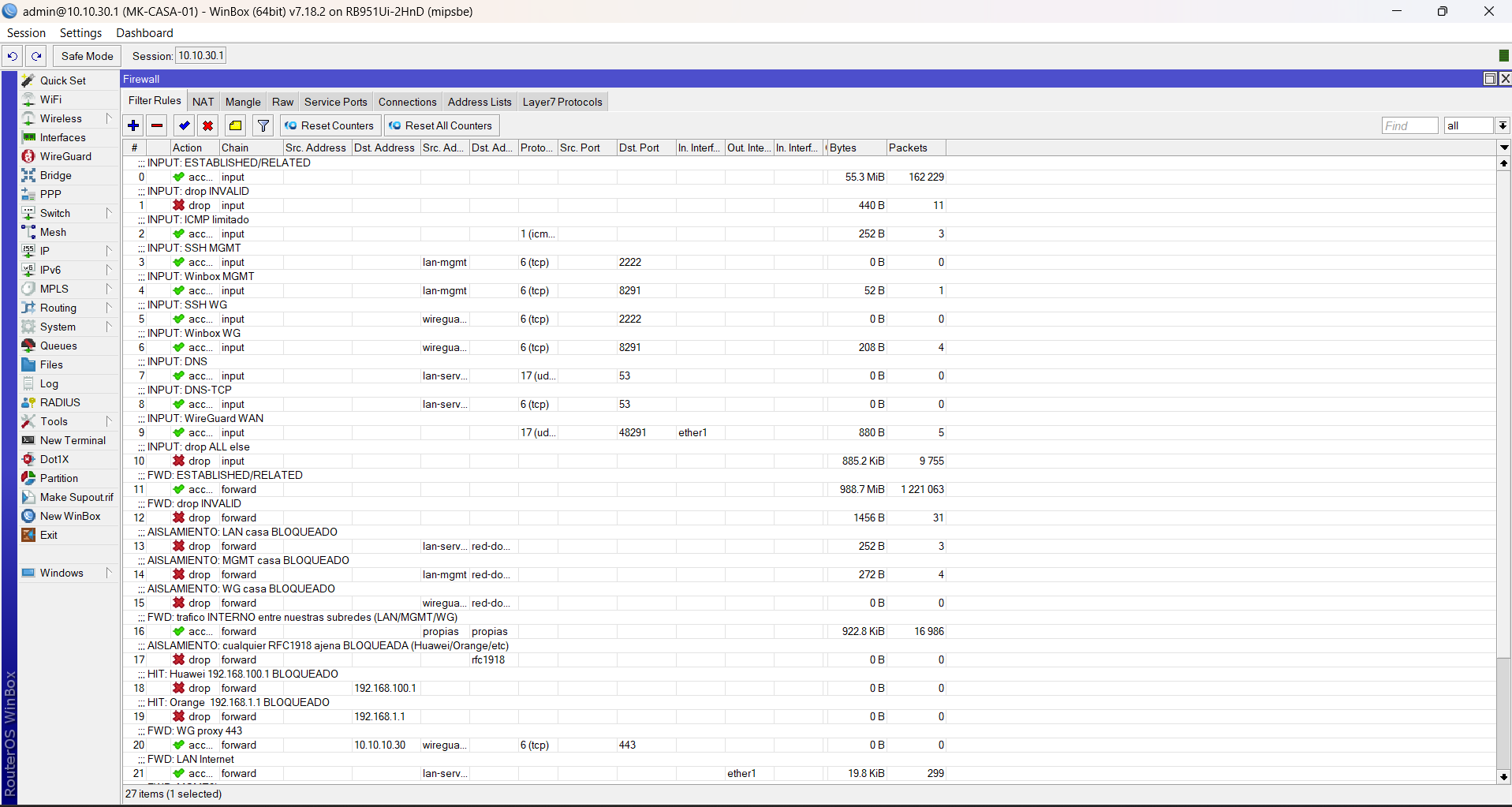
Task: Open Dot1X sidebar entry
Action: tap(54, 459)
